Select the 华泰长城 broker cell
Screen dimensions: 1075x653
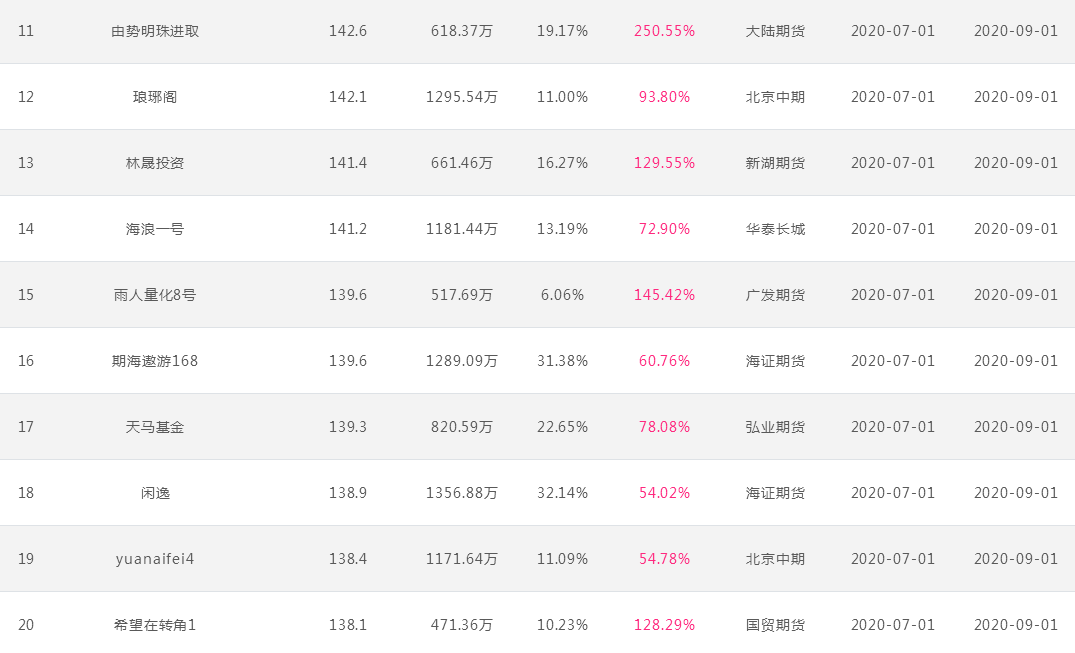tap(775, 229)
